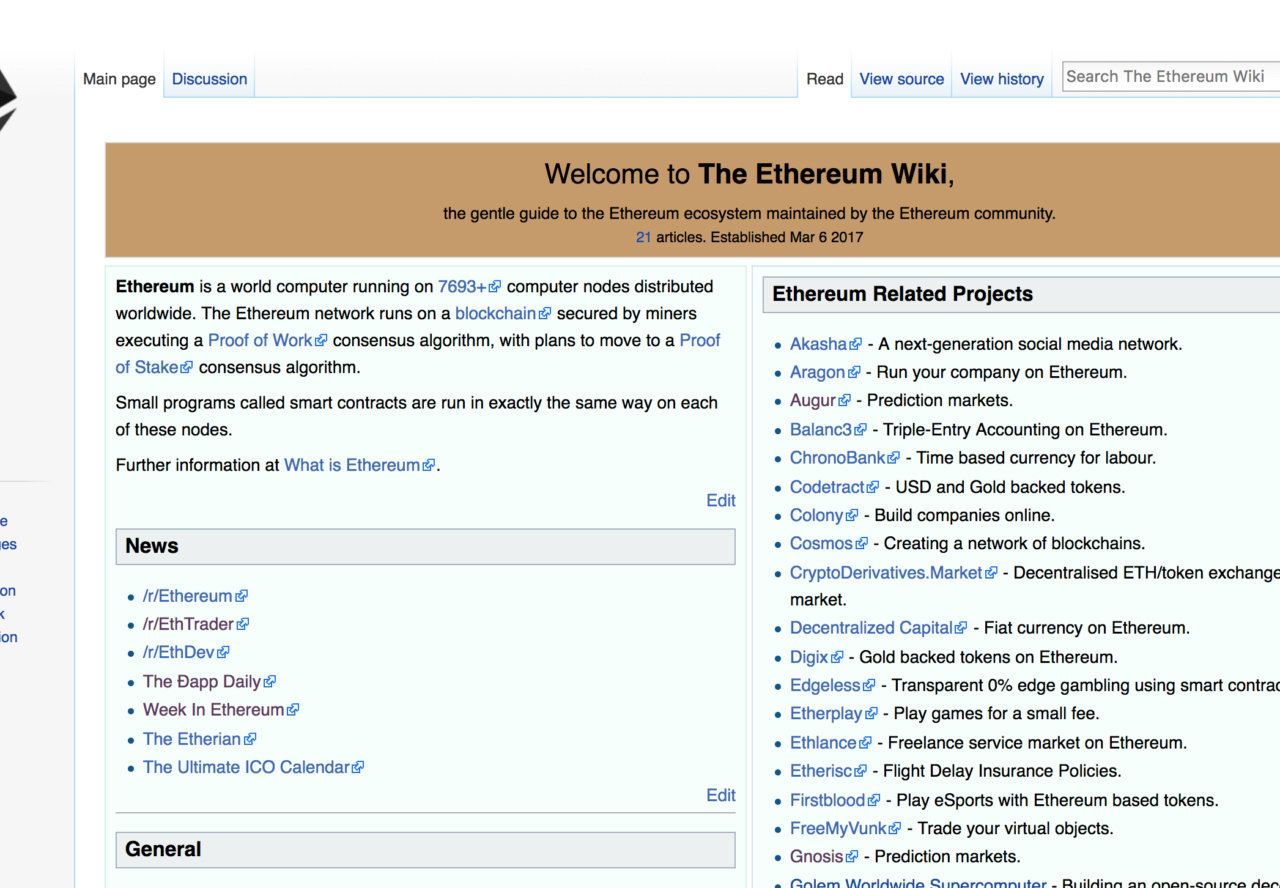Image resolution: width=1280 pixels, height=888 pixels.
Task: Open the Aragon project link
Action: [817, 372]
